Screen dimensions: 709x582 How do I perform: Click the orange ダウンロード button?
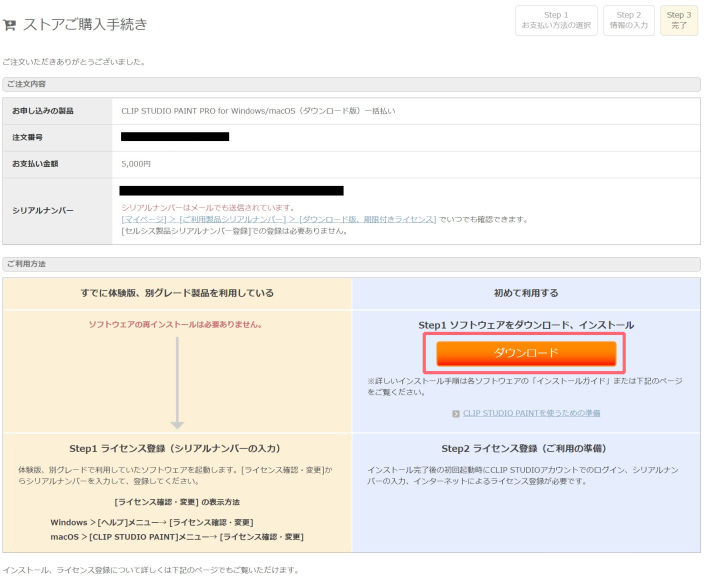pyautogui.click(x=526, y=353)
